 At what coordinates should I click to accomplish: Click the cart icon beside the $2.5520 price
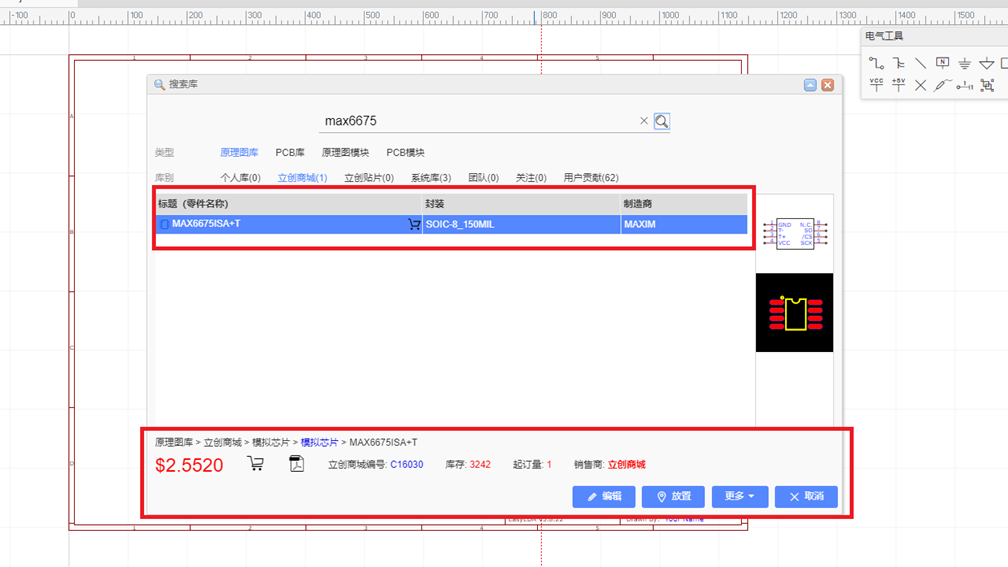pos(256,464)
